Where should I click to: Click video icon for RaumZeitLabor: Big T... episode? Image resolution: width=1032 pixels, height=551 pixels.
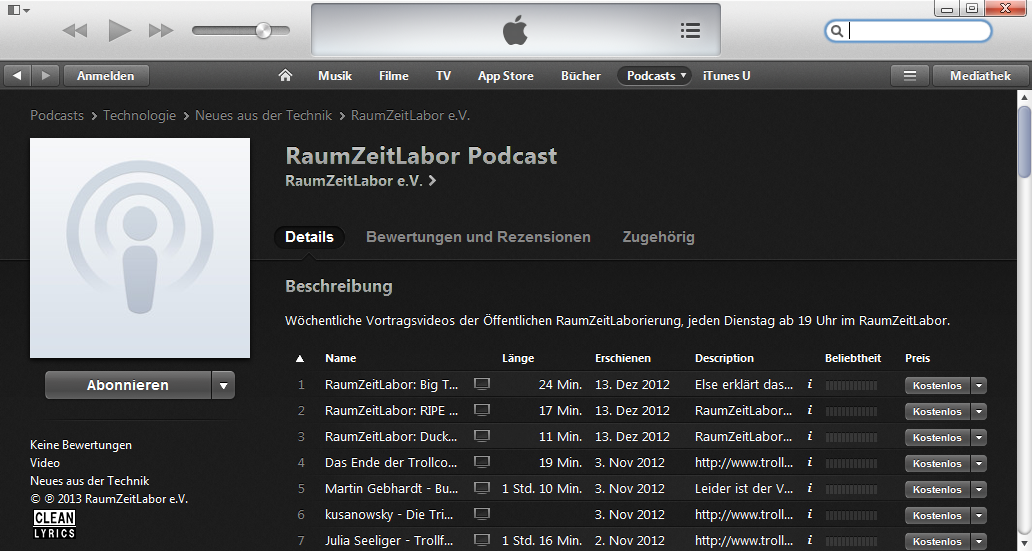pos(482,384)
